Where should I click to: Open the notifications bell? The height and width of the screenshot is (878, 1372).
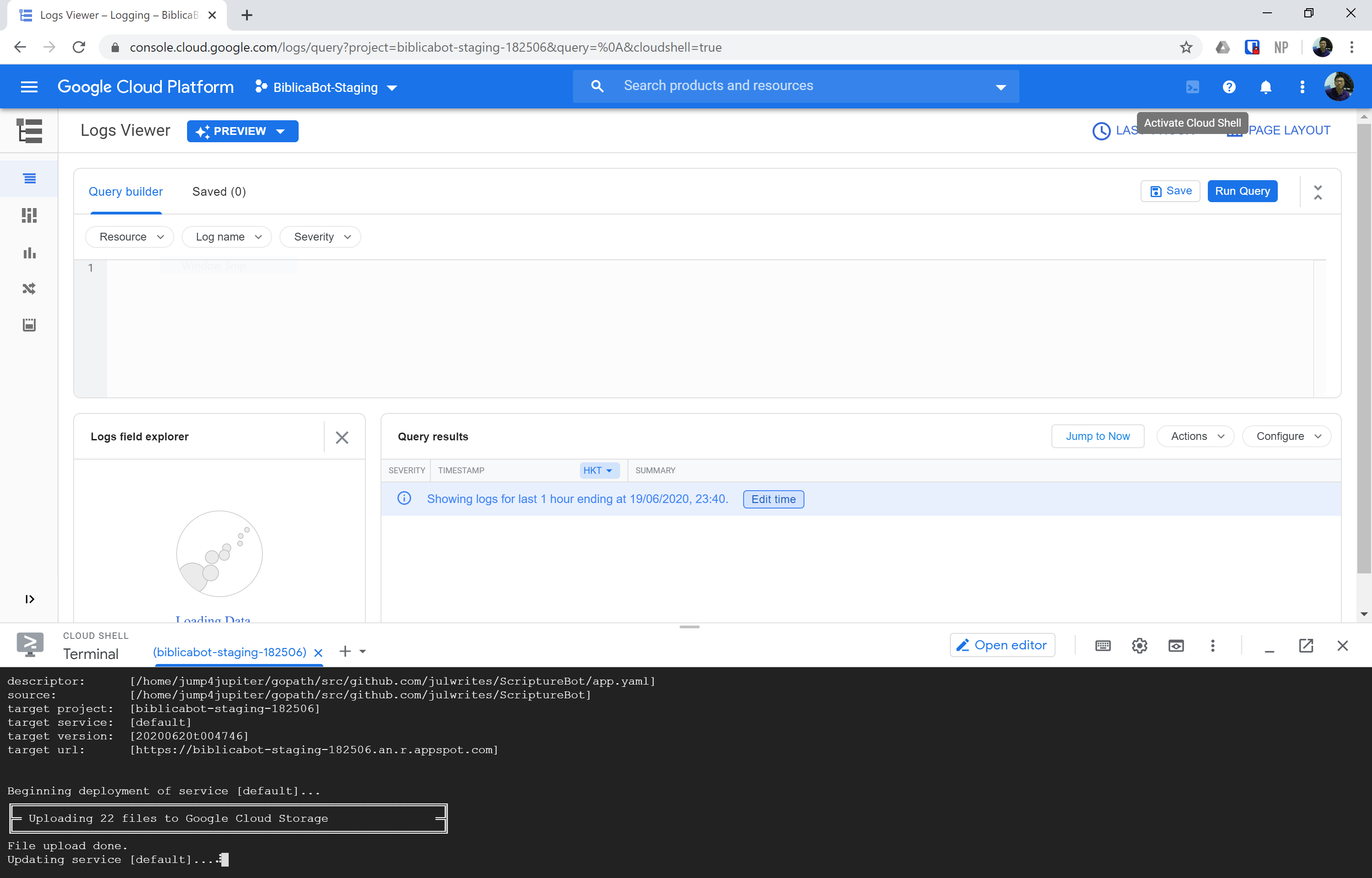(1265, 87)
